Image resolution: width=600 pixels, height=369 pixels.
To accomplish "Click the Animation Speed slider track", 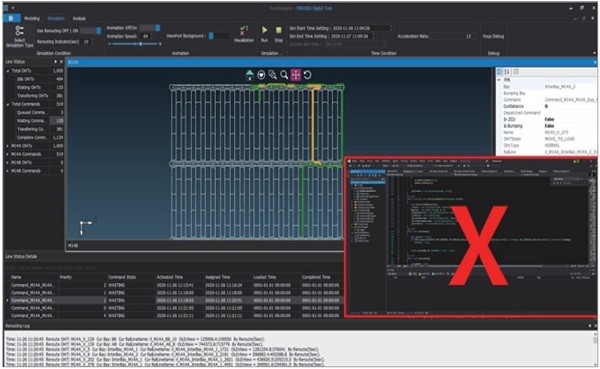I will (134, 44).
